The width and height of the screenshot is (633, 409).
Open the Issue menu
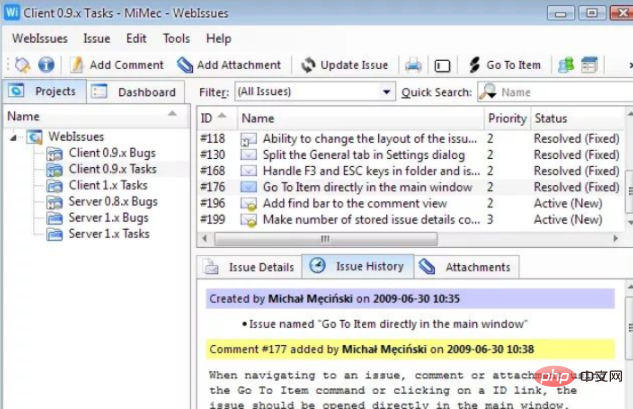96,38
